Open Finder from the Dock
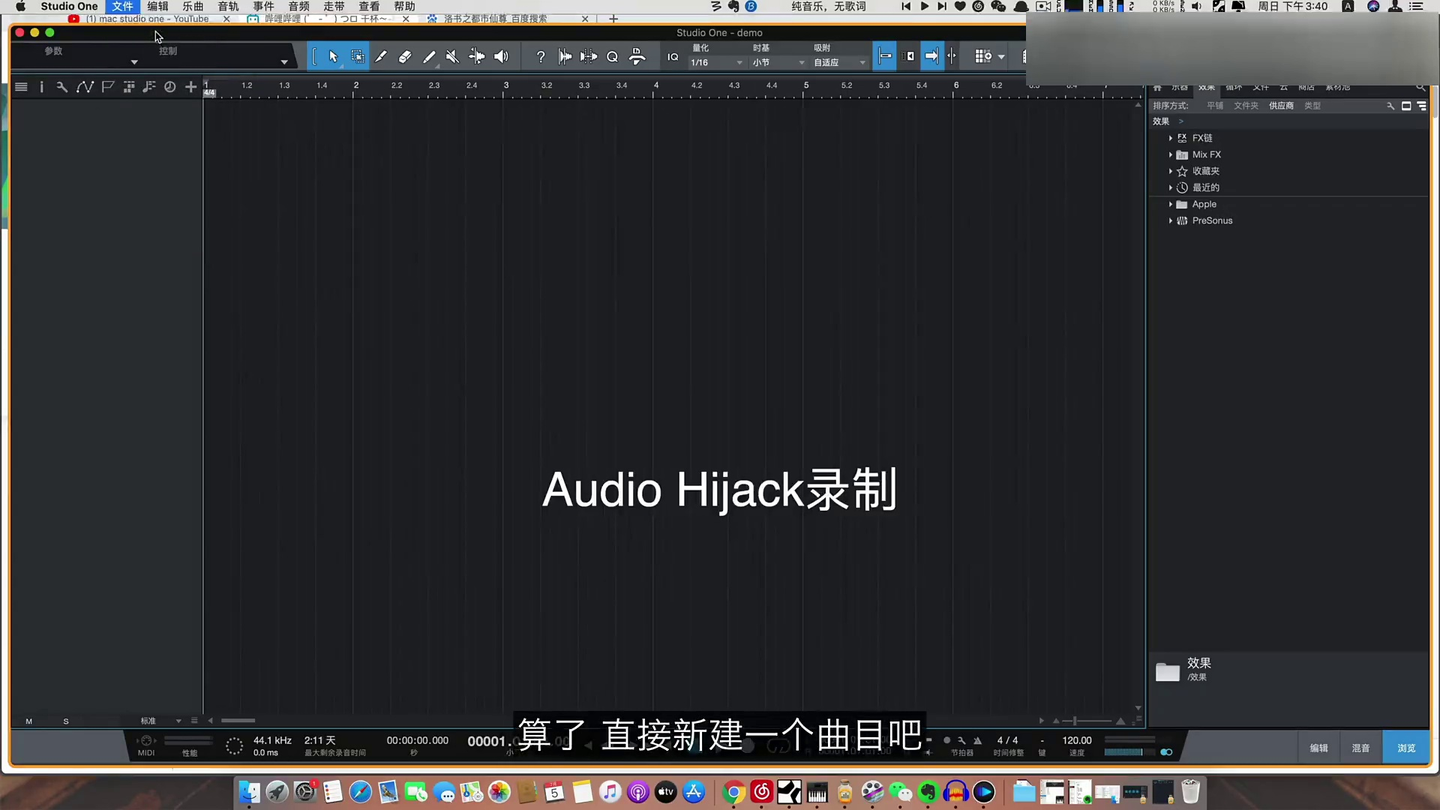Viewport: 1440px width, 810px height. (250, 792)
